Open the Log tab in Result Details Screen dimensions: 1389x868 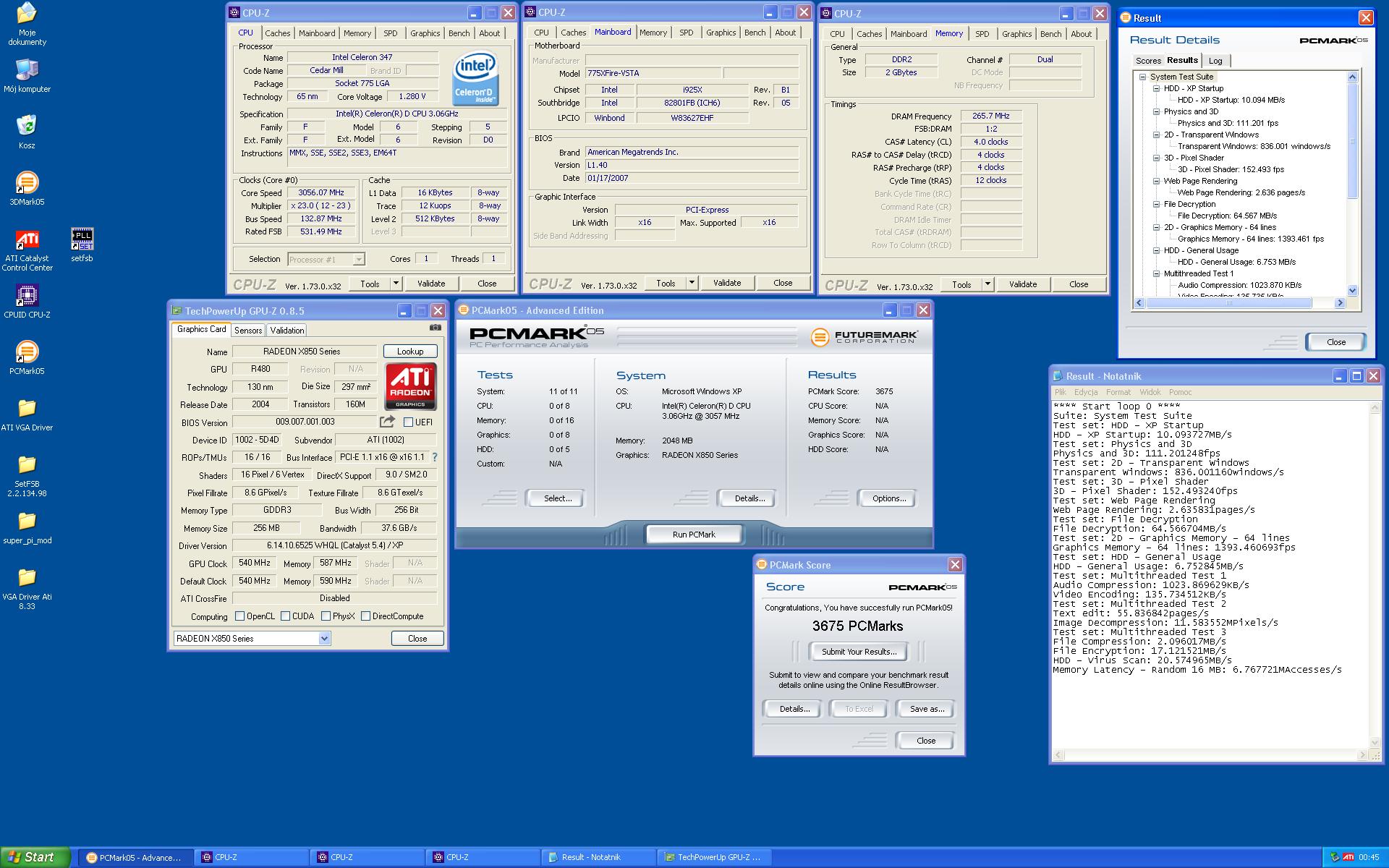tap(1215, 61)
